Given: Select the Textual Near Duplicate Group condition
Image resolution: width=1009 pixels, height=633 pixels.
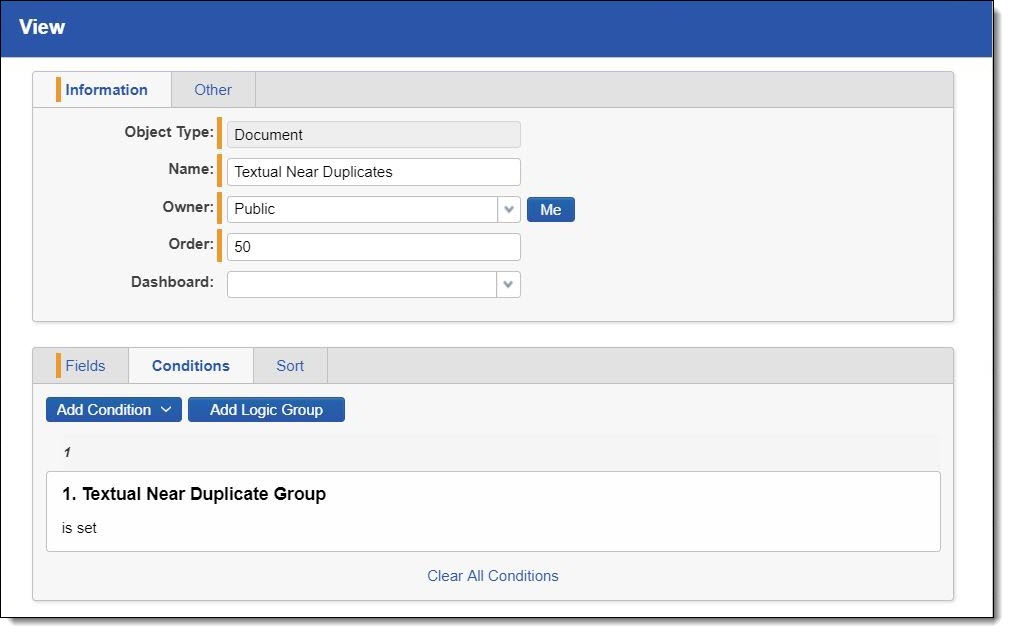Looking at the screenshot, I should (194, 494).
